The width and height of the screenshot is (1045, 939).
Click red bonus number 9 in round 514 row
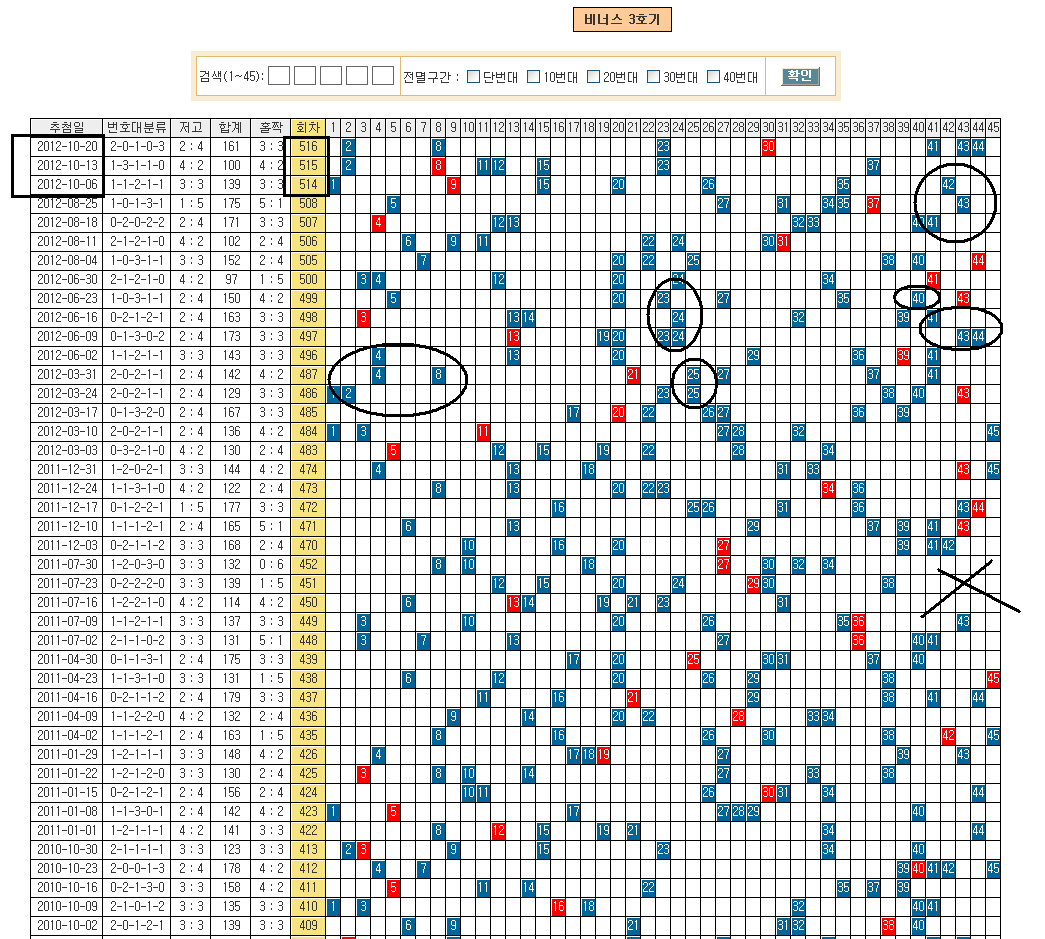[453, 184]
